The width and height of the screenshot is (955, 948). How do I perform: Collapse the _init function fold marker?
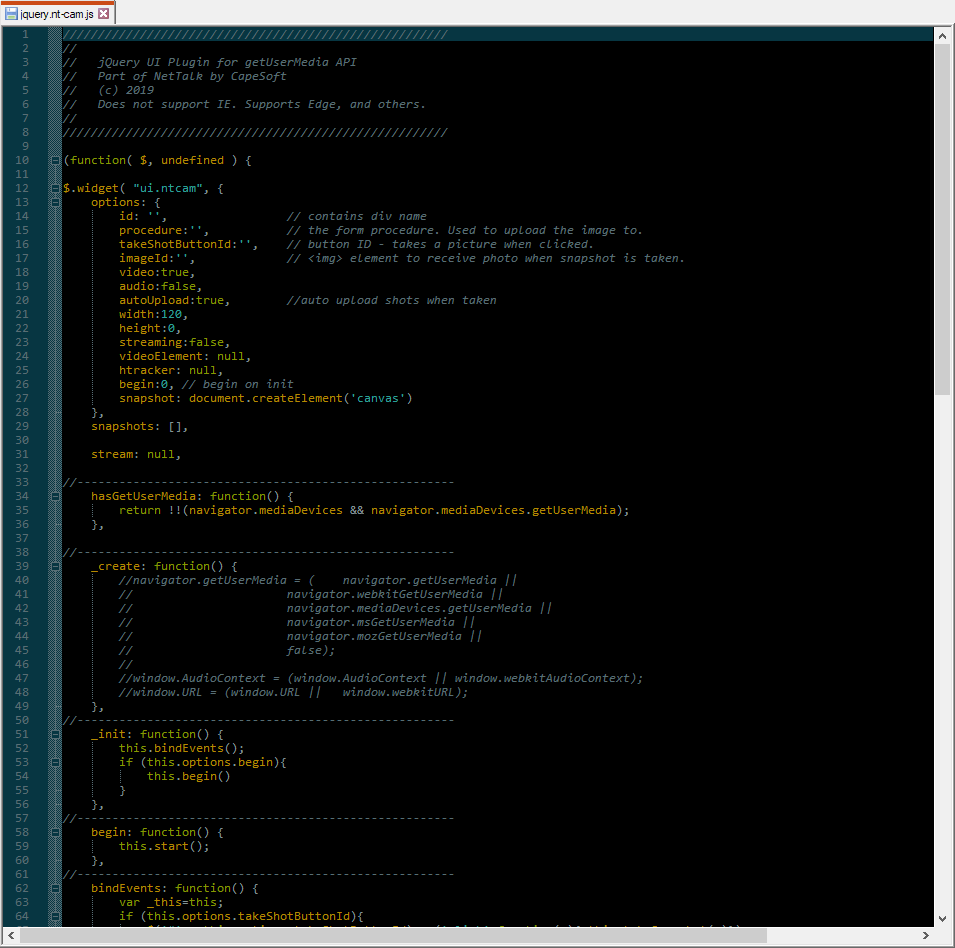pyautogui.click(x=55, y=734)
